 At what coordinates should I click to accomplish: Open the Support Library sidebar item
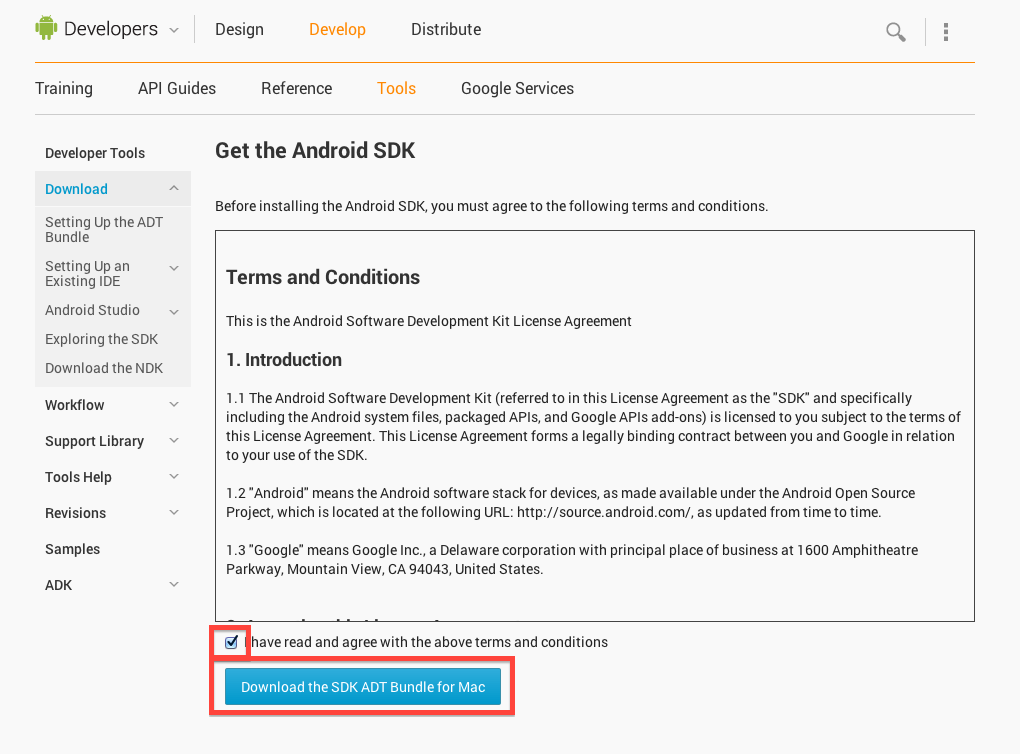tap(94, 441)
